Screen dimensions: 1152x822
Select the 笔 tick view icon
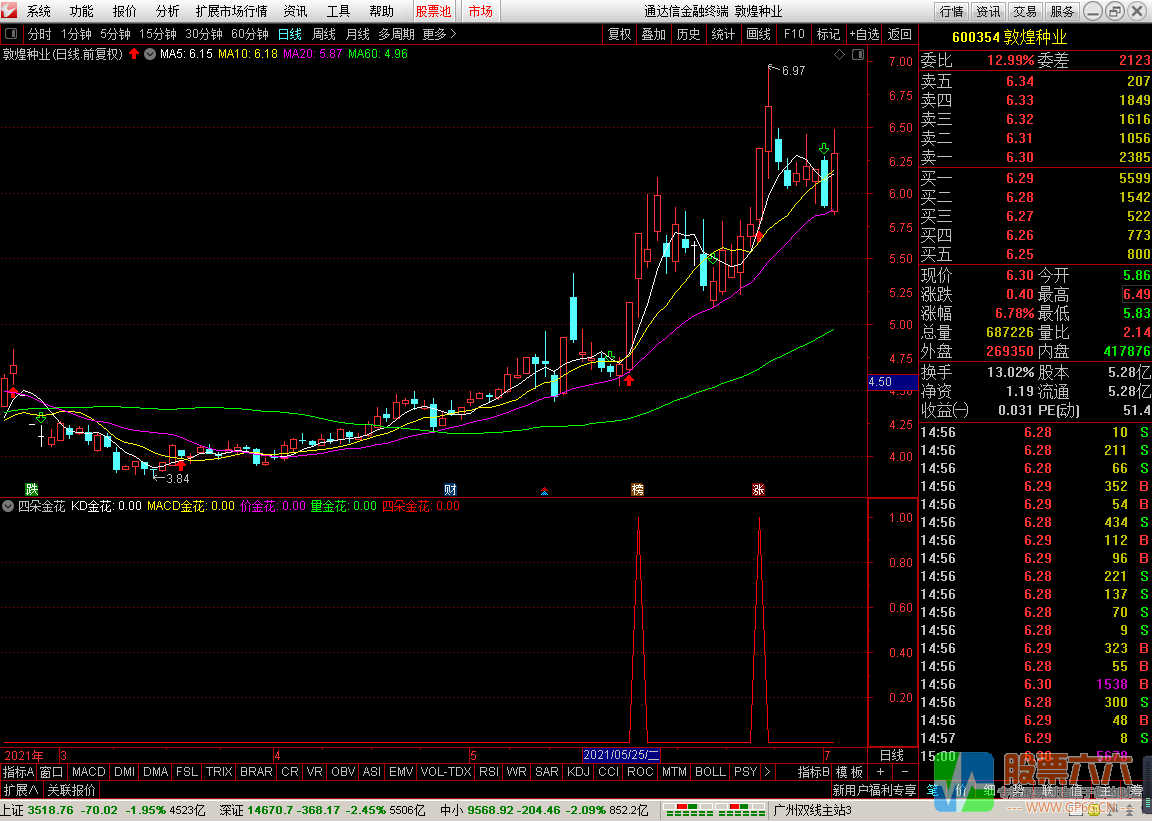(x=932, y=790)
